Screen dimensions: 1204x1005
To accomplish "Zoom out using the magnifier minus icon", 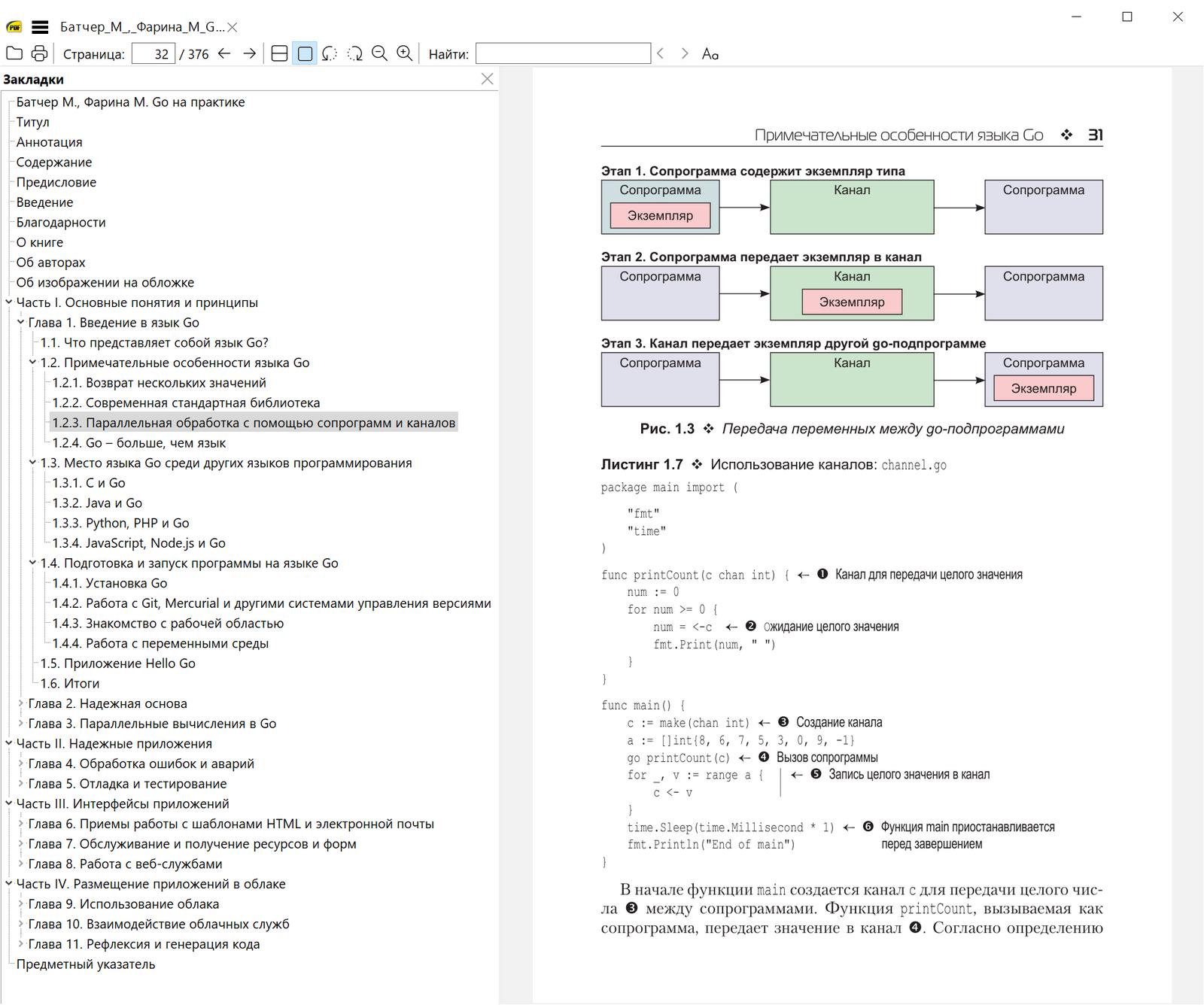I will 380,53.
